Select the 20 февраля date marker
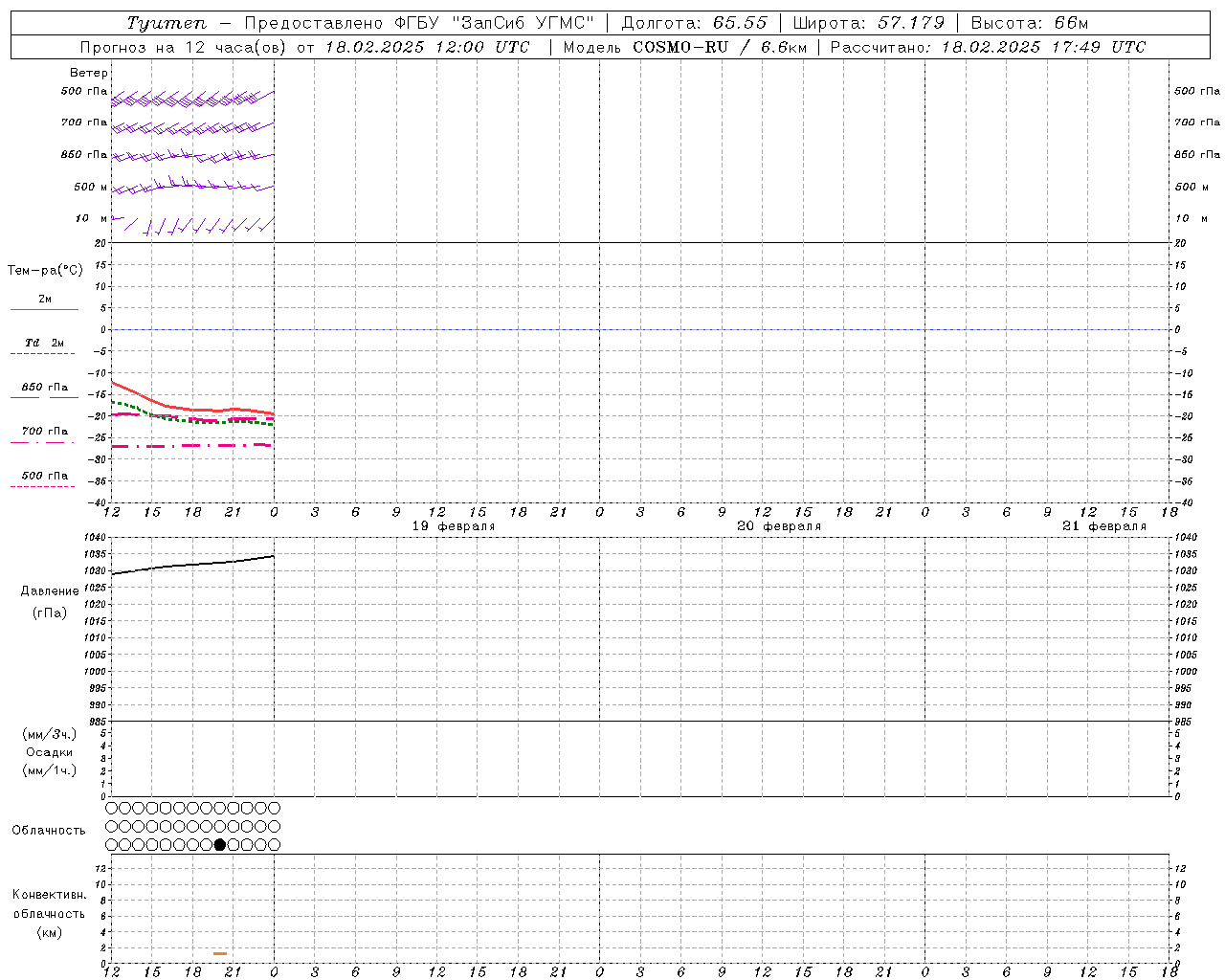This screenshot has width=1225, height=980. pos(779,526)
